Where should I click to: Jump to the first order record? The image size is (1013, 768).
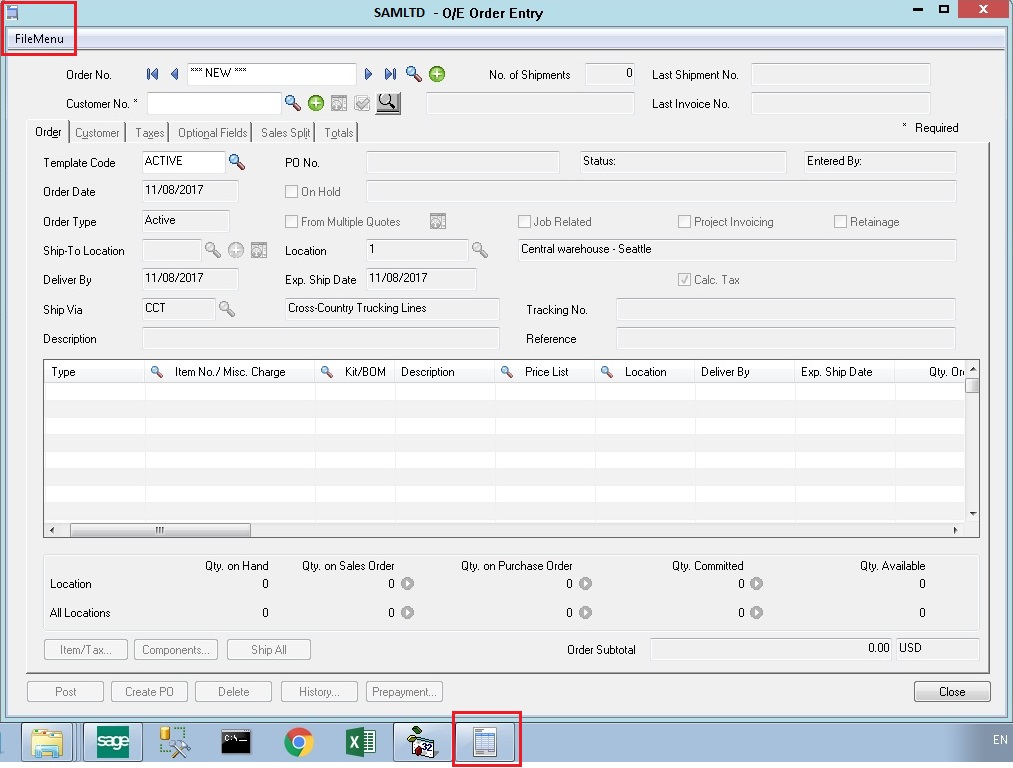click(x=153, y=75)
